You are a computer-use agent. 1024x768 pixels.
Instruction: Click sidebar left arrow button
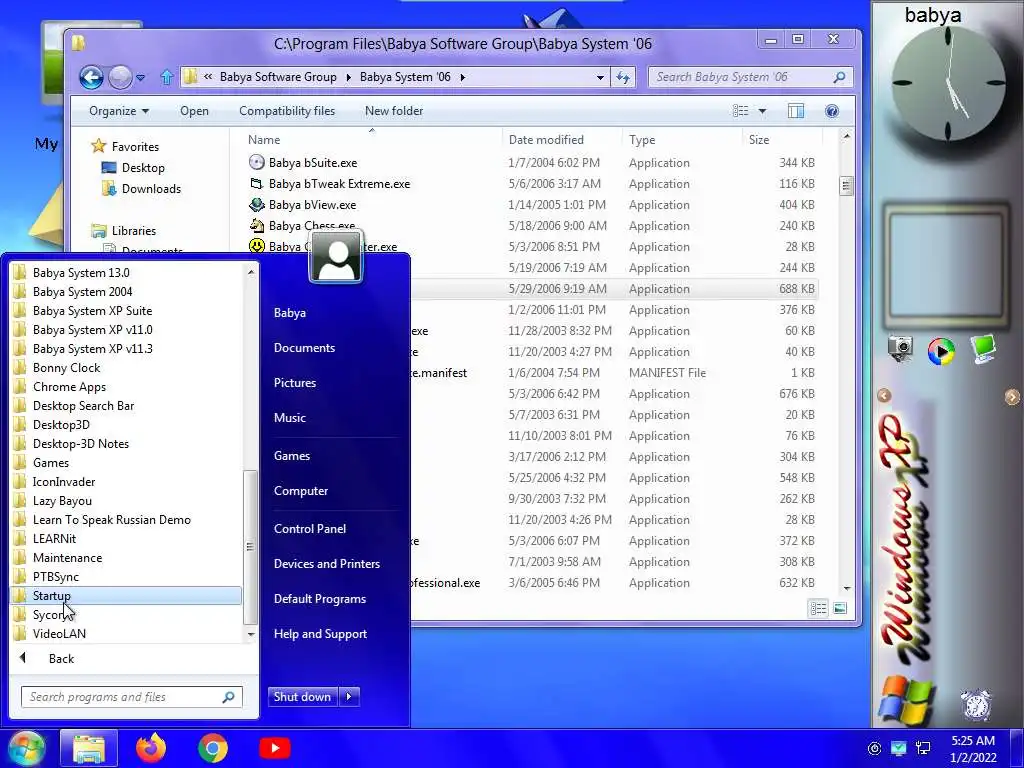pos(884,395)
